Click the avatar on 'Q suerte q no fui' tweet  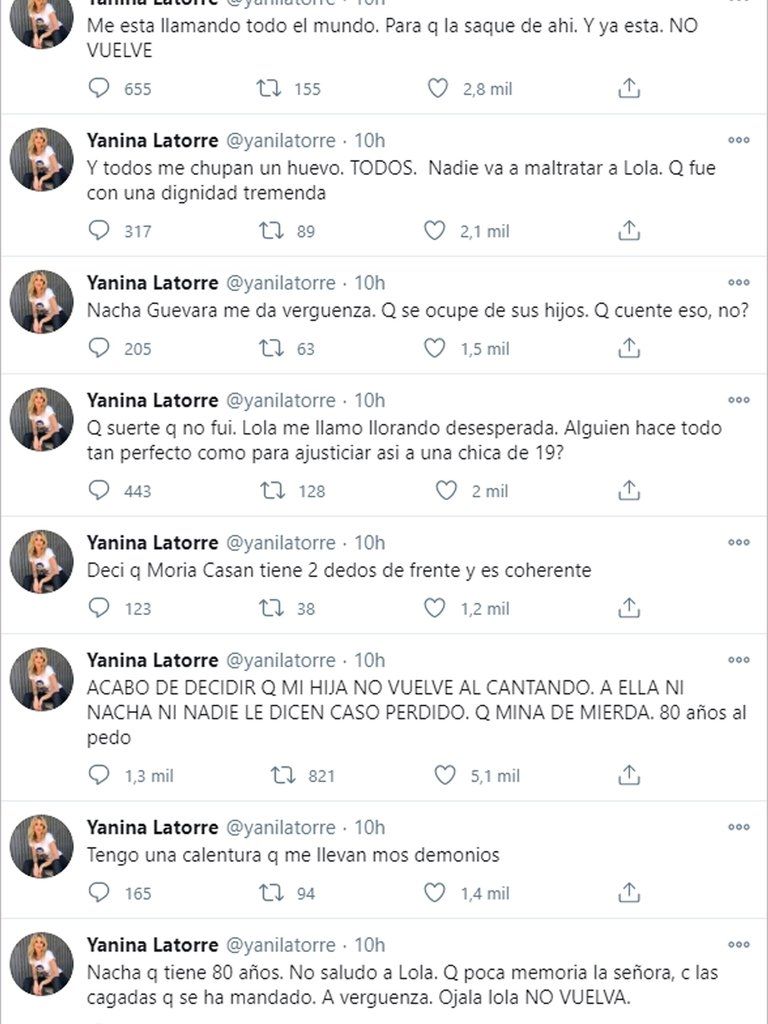(x=42, y=419)
